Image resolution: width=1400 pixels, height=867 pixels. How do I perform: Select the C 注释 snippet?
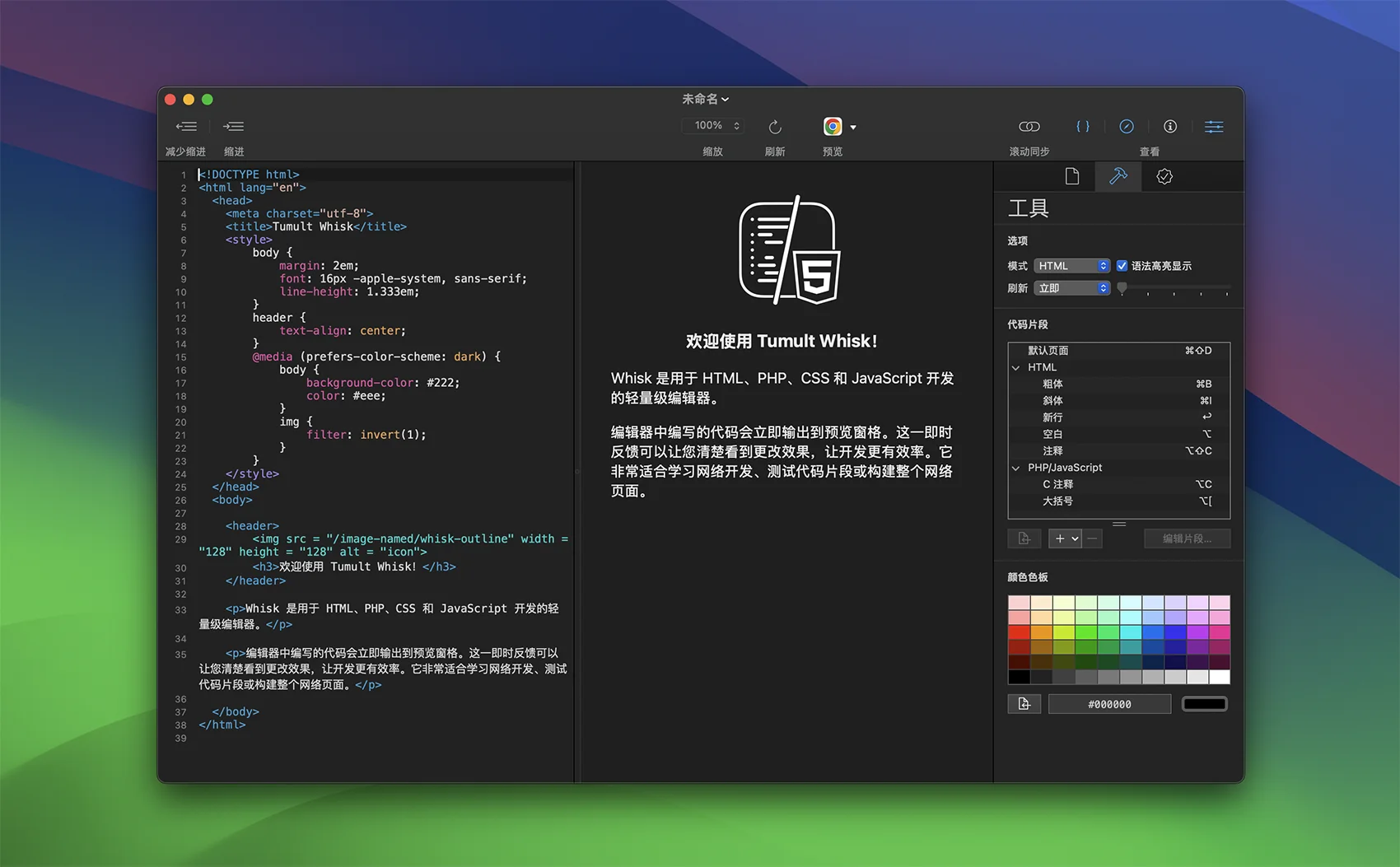1118,484
